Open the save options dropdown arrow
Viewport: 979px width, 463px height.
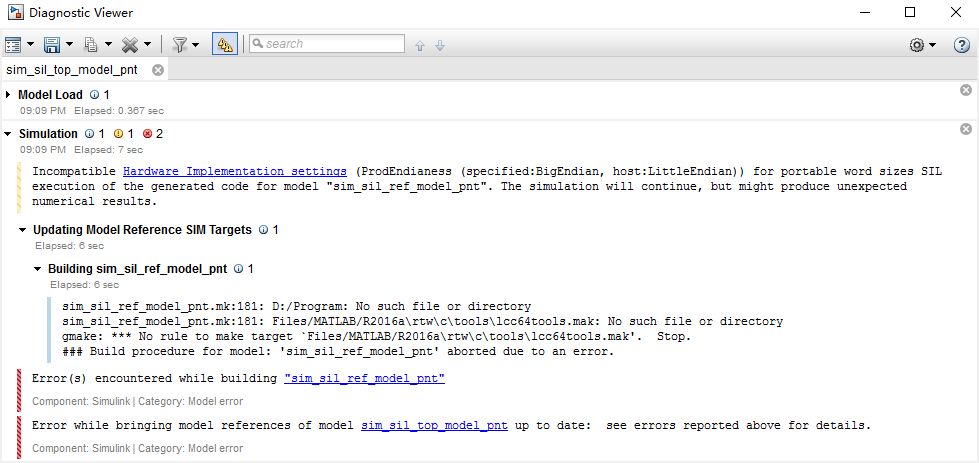pos(69,44)
